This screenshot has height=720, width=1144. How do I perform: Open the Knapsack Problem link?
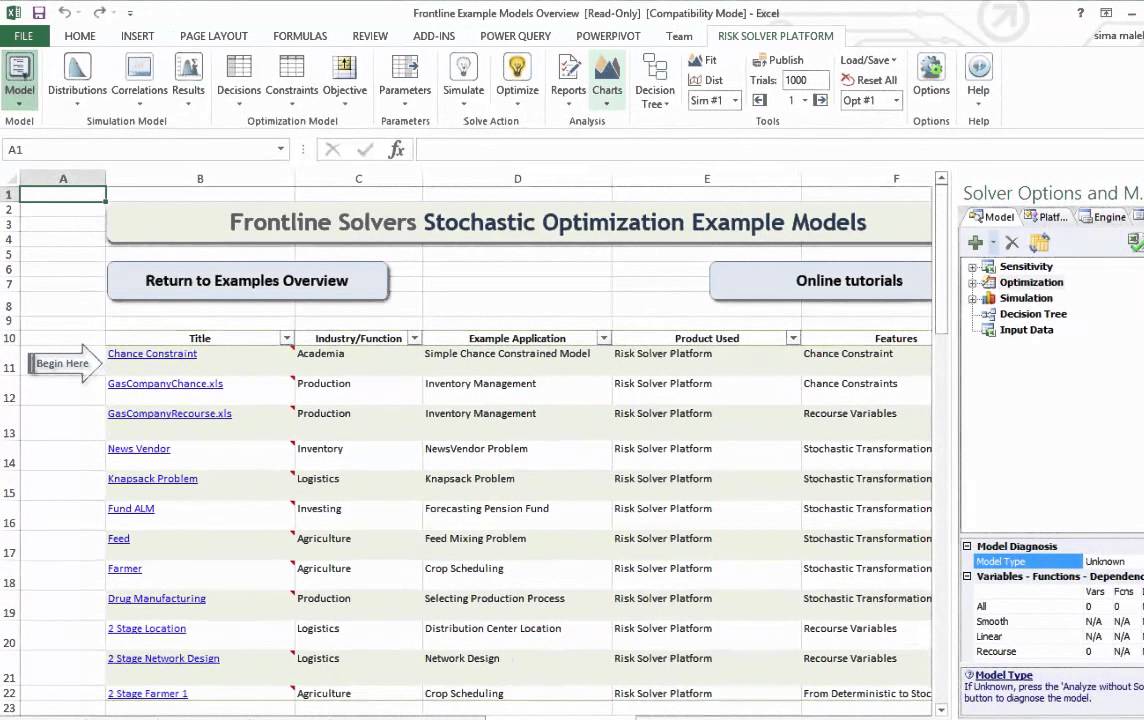(152, 479)
